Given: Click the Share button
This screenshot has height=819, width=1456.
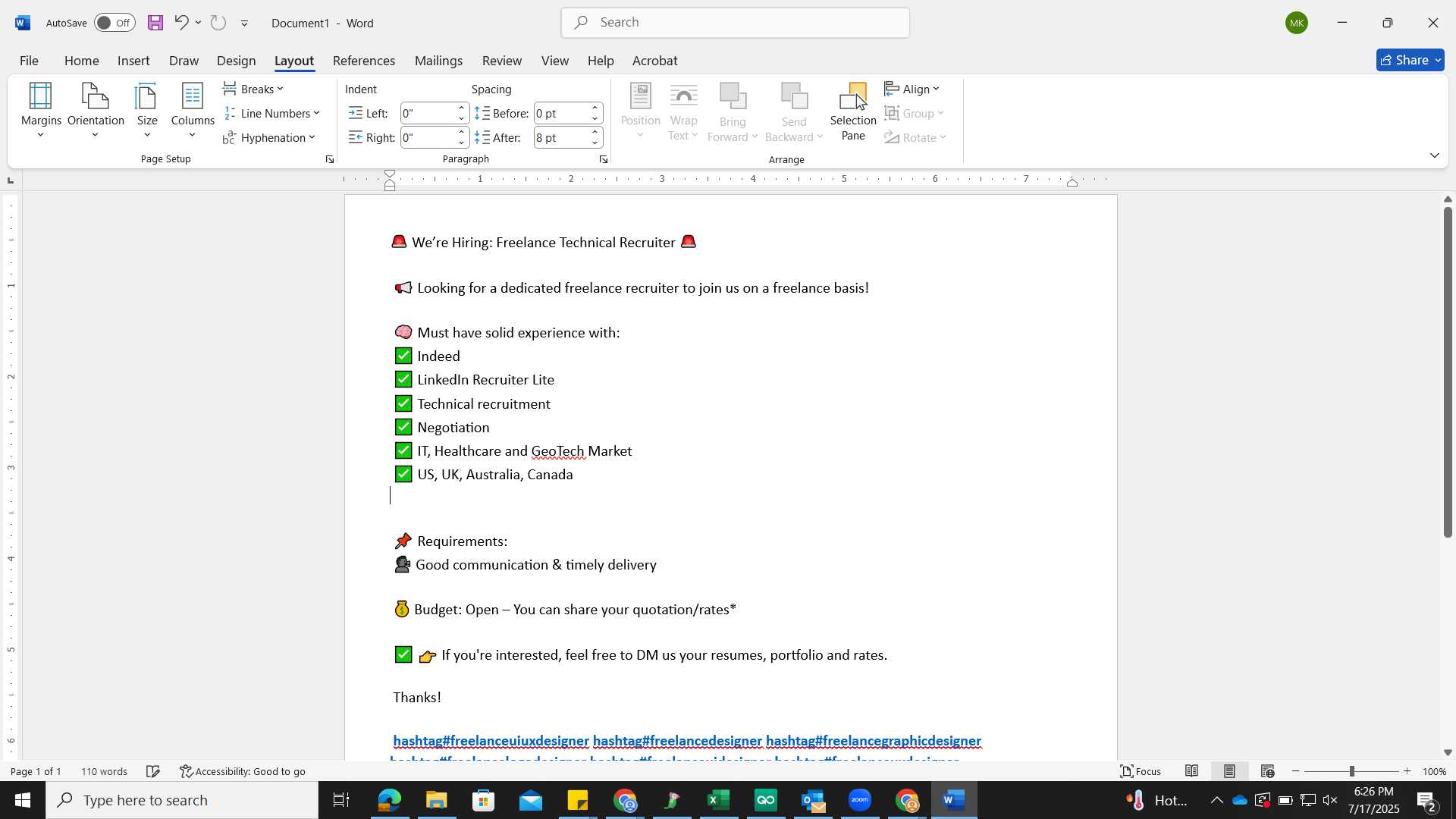Looking at the screenshot, I should click(x=1410, y=60).
